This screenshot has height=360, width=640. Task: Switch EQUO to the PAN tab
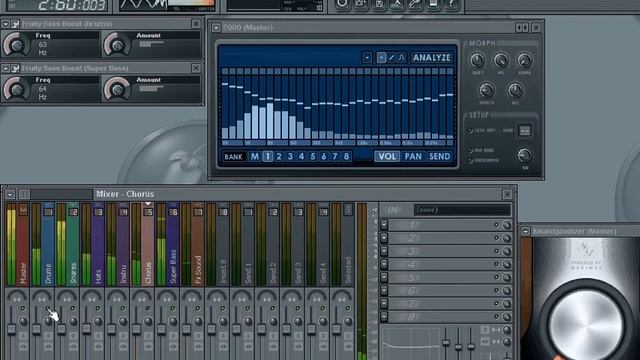[413, 156]
